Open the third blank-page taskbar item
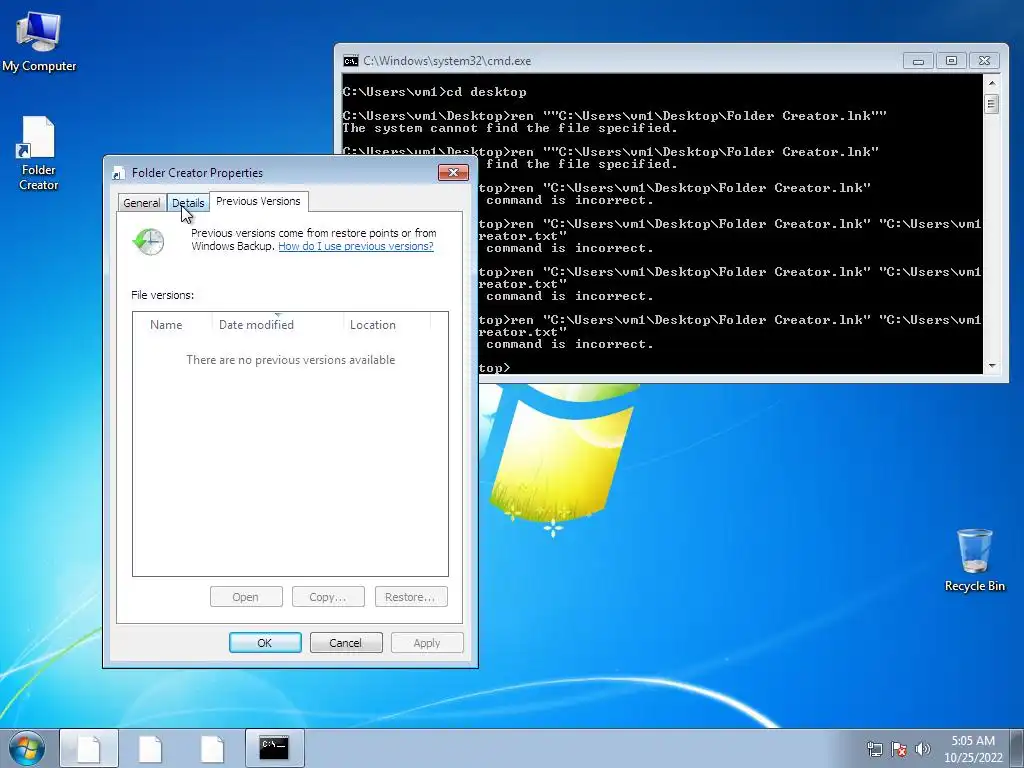This screenshot has height=768, width=1024. (x=212, y=748)
